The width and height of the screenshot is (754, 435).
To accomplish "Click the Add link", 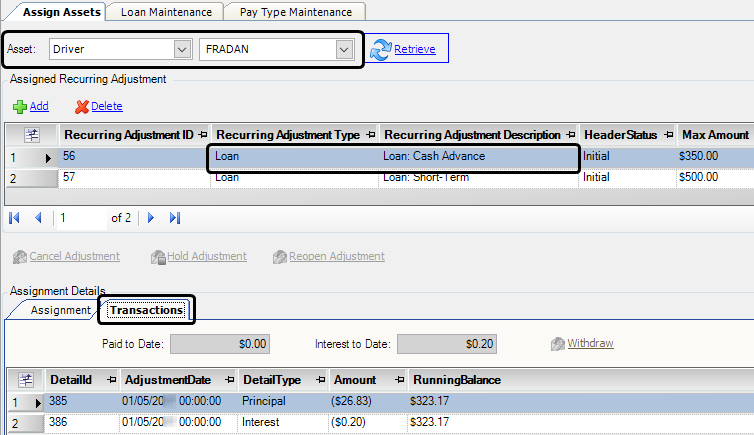I will coord(39,106).
